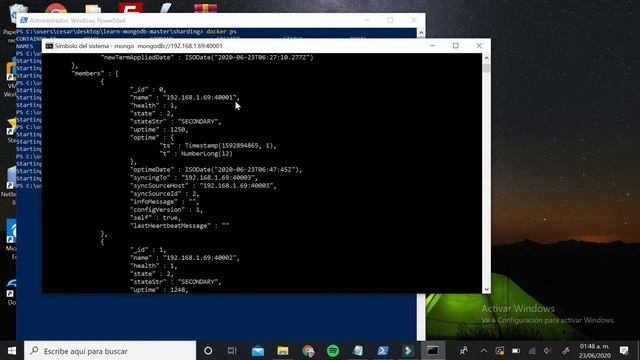Click "name" : "192.168.1.69:40001" line

point(184,98)
